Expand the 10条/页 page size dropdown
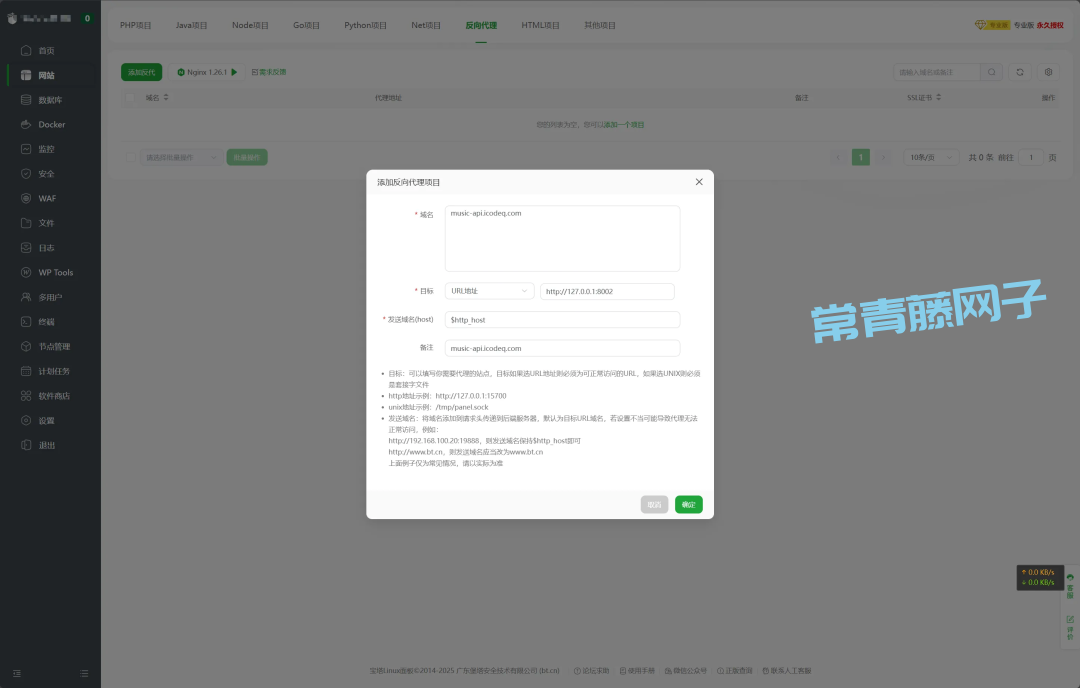The height and width of the screenshot is (688, 1080). point(931,157)
